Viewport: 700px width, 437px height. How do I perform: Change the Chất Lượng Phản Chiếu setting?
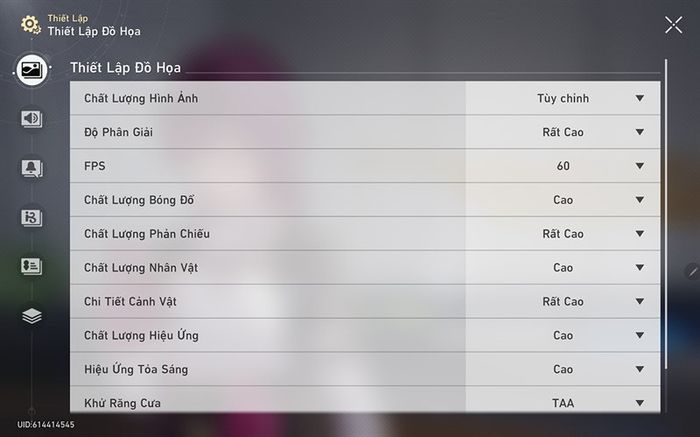(x=639, y=234)
